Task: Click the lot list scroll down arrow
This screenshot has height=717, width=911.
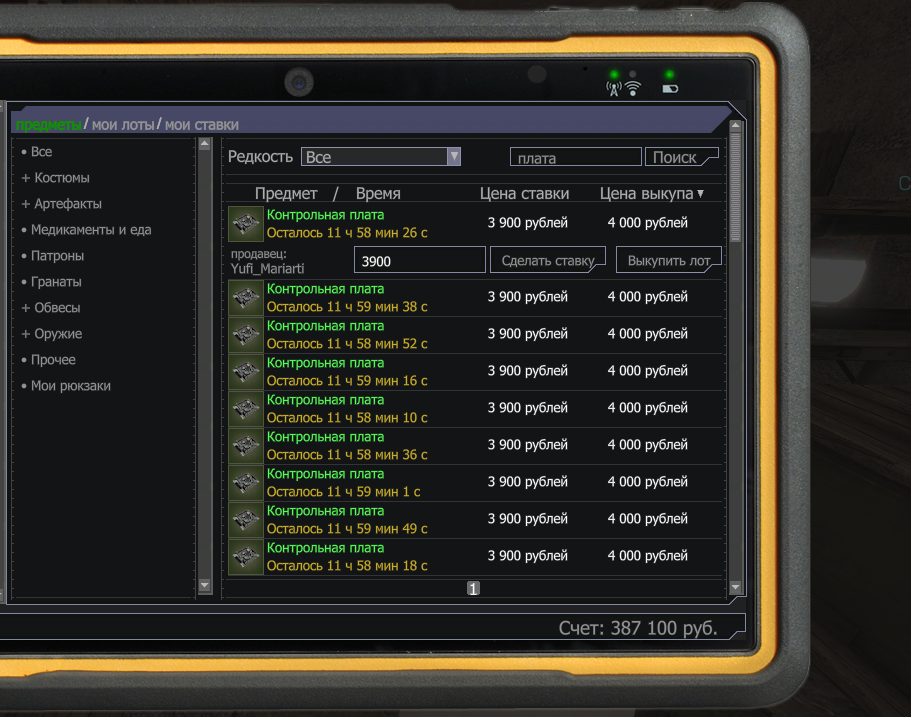Action: point(736,587)
